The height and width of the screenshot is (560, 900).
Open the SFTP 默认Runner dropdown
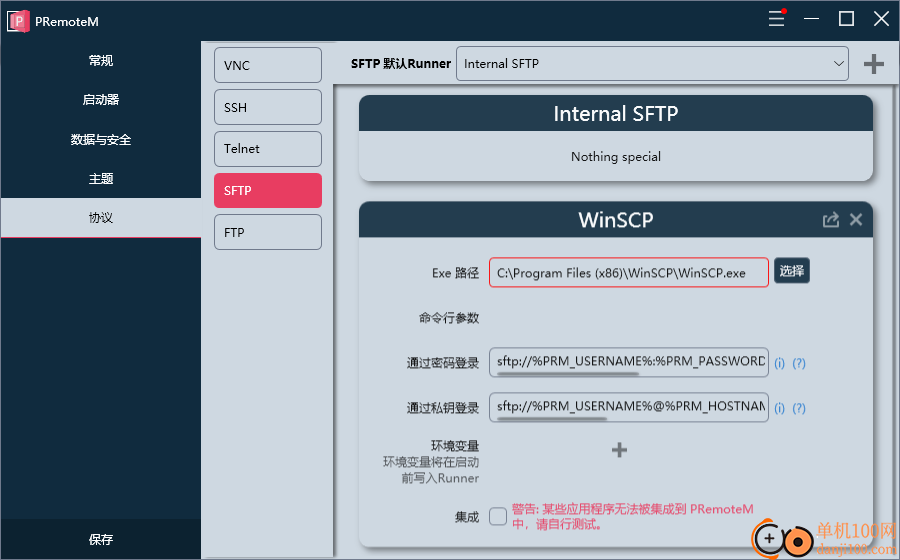pos(652,64)
